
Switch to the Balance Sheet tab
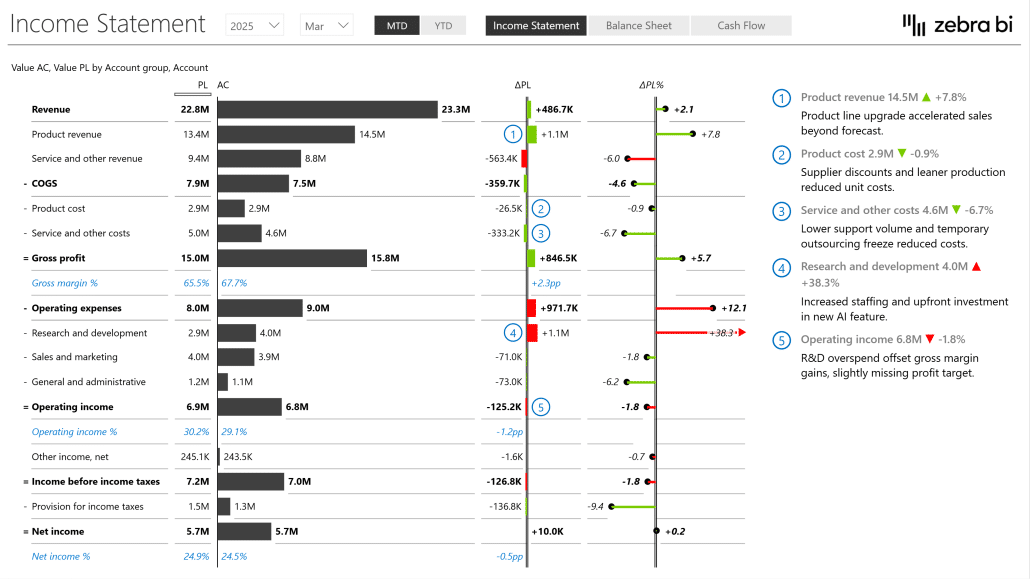click(638, 26)
